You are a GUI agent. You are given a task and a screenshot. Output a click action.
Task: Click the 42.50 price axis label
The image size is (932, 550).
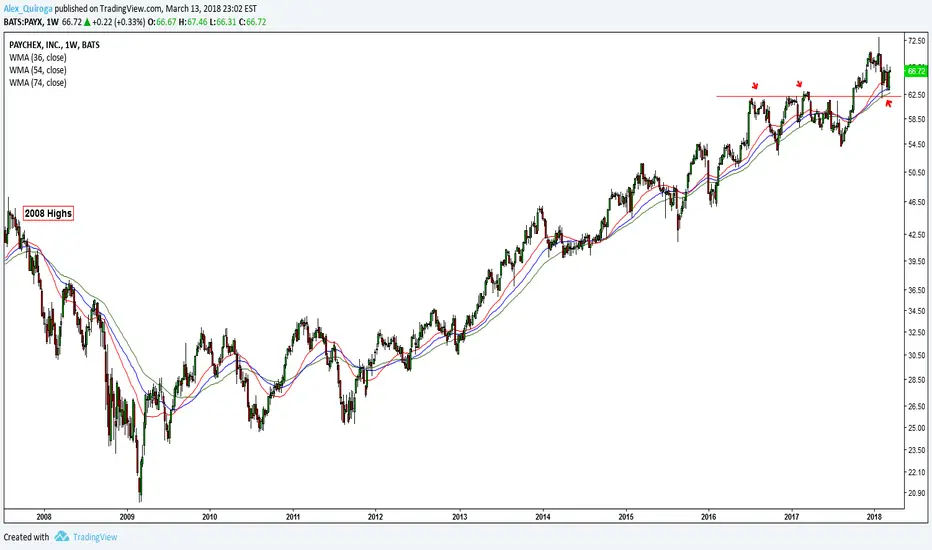point(917,235)
